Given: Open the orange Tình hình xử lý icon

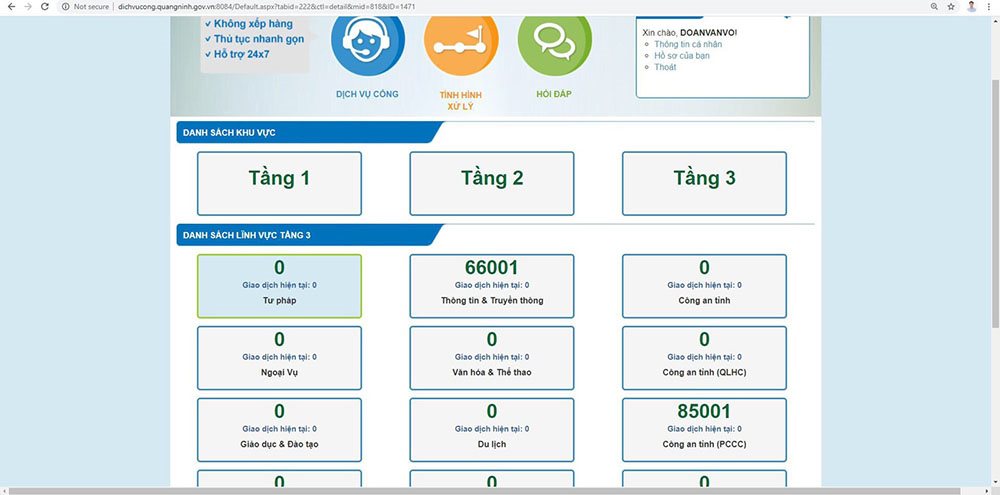Looking at the screenshot, I should point(461,41).
